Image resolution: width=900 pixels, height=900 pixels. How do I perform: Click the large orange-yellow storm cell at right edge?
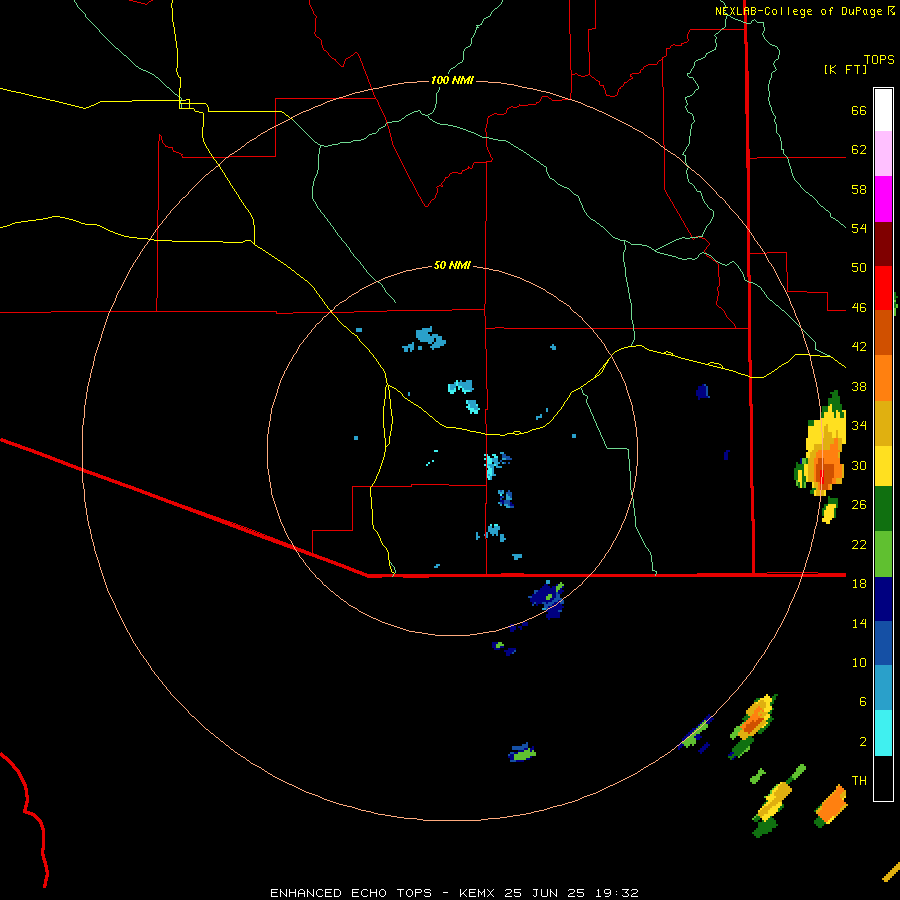[x=822, y=445]
